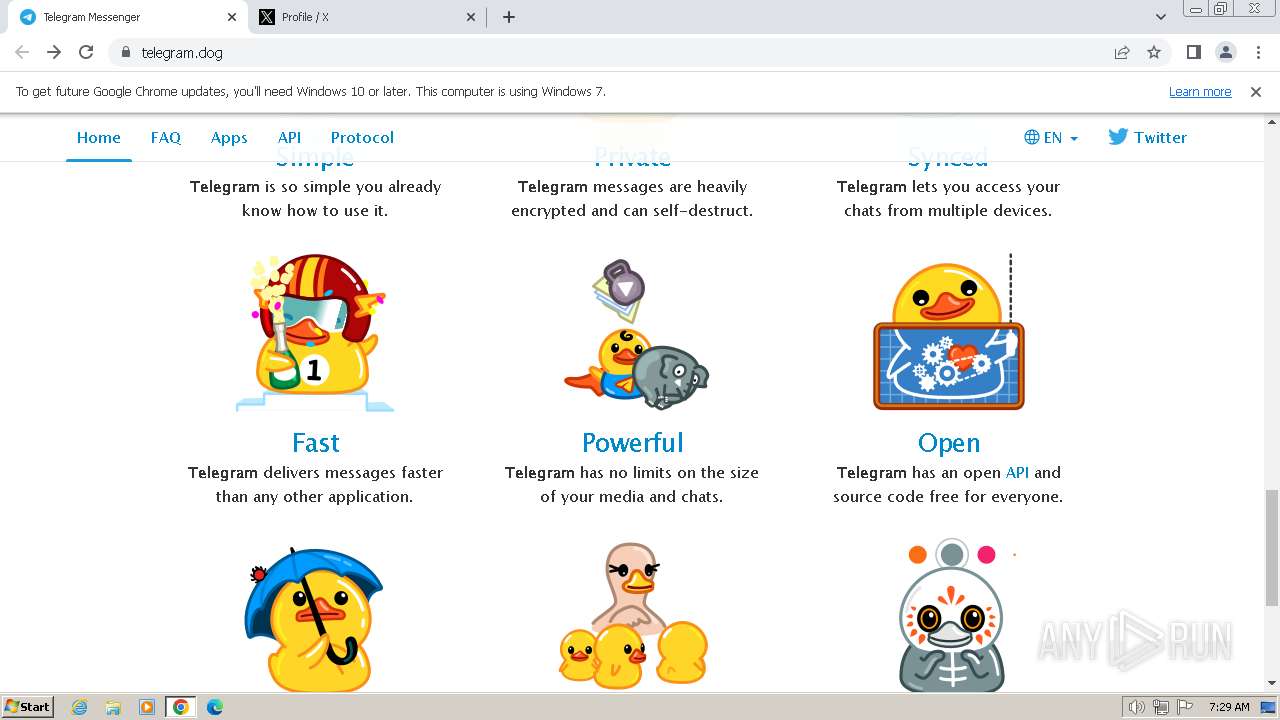Click the Chrome taskbar icon
This screenshot has width=1280, height=720.
pyautogui.click(x=181, y=707)
